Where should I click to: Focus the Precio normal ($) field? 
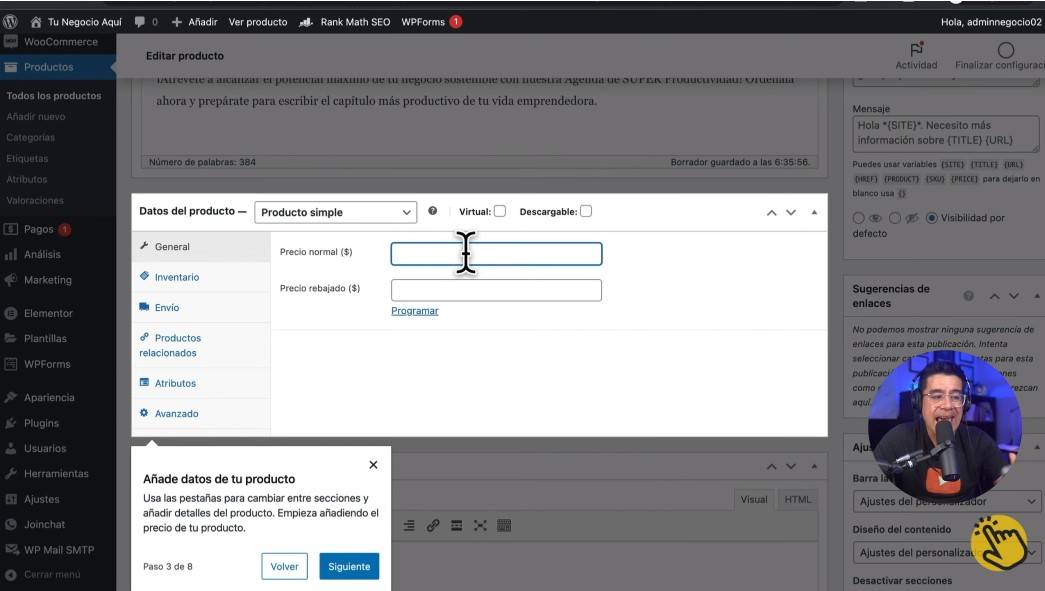click(497, 254)
